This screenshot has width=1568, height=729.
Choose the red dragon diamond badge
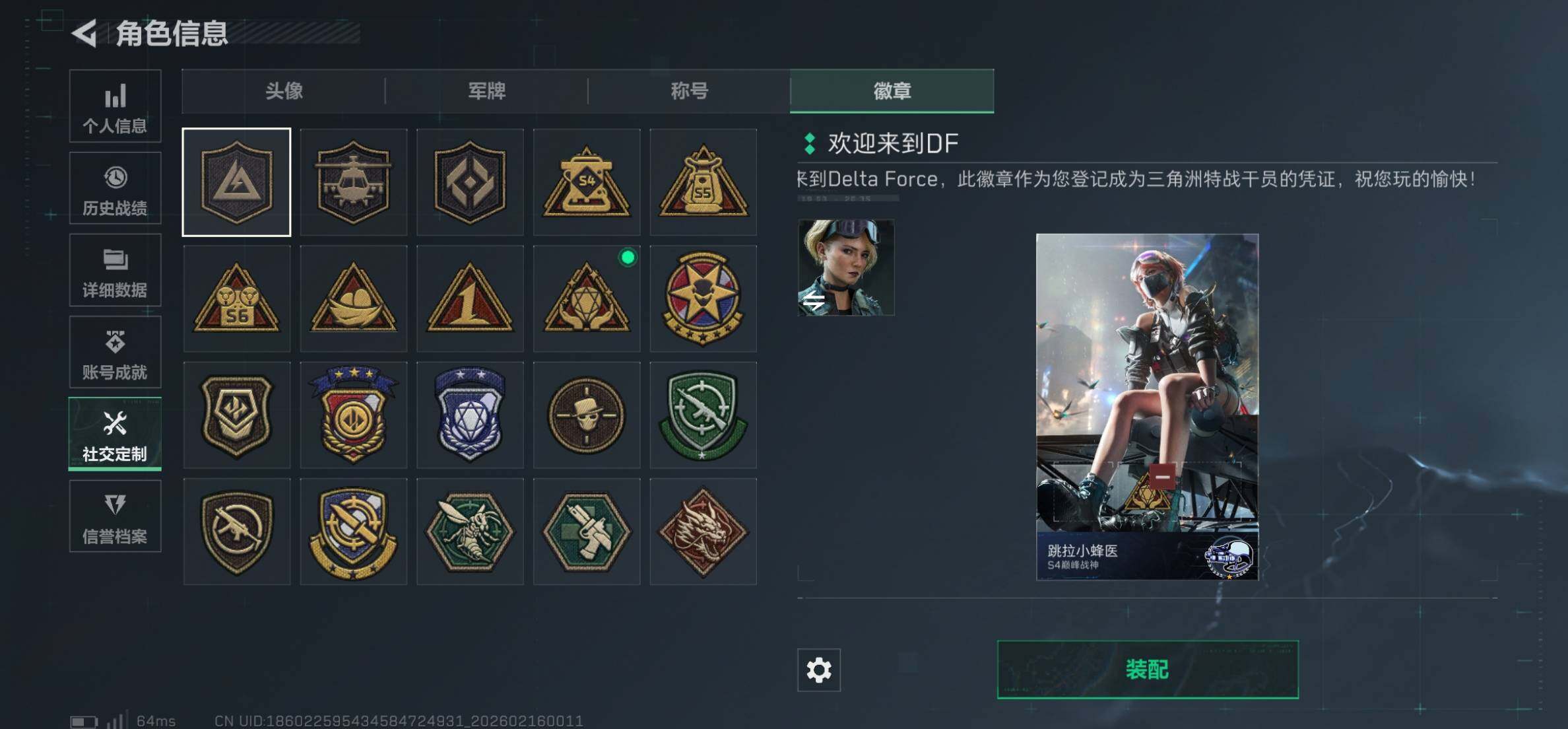click(703, 532)
